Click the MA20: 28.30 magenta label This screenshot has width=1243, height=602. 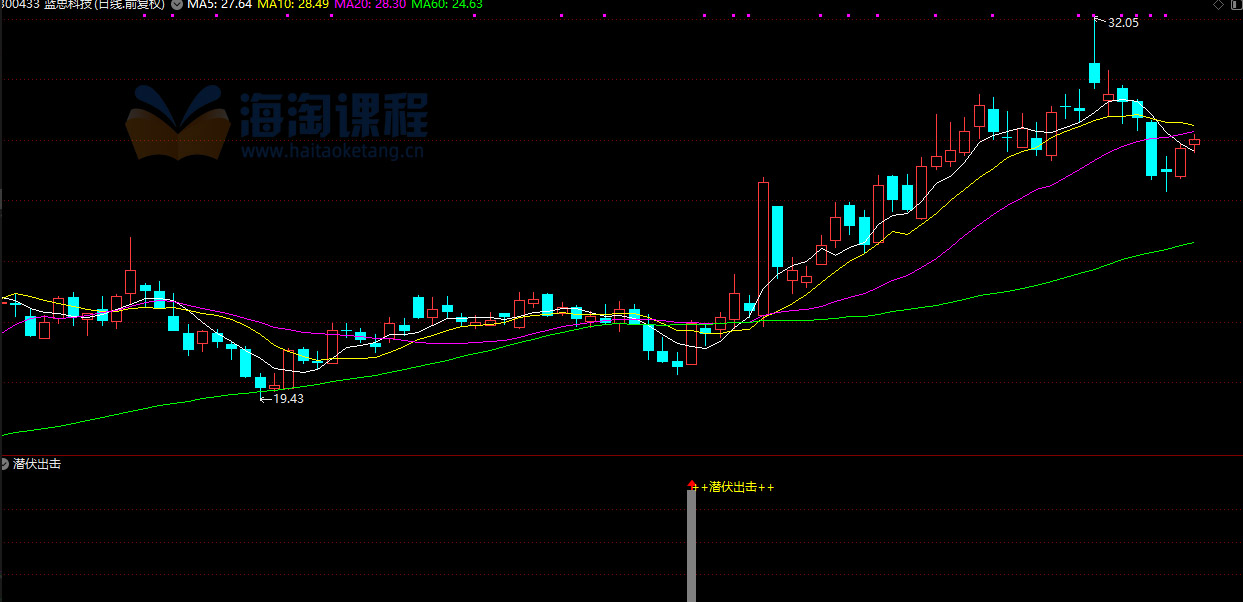click(370, 5)
